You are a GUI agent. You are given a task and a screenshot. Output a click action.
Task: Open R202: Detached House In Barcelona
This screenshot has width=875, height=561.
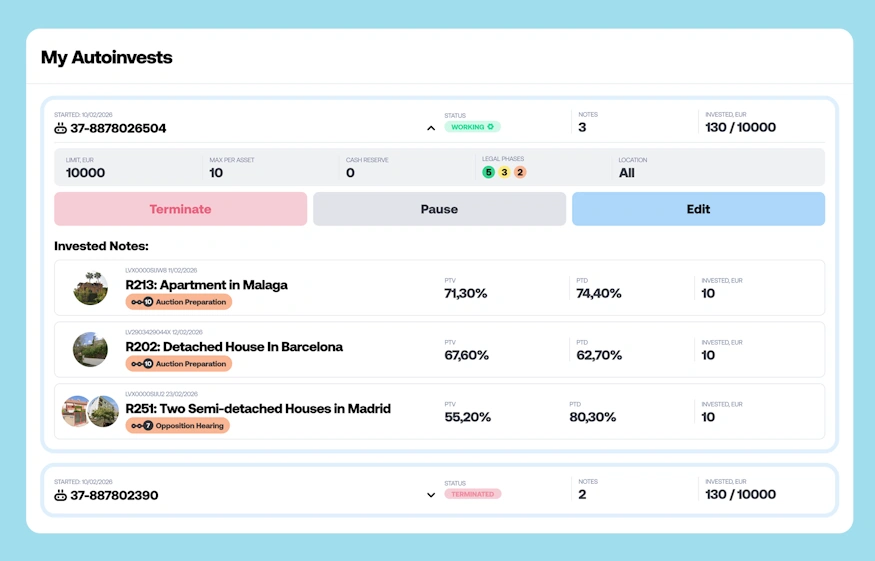[234, 347]
